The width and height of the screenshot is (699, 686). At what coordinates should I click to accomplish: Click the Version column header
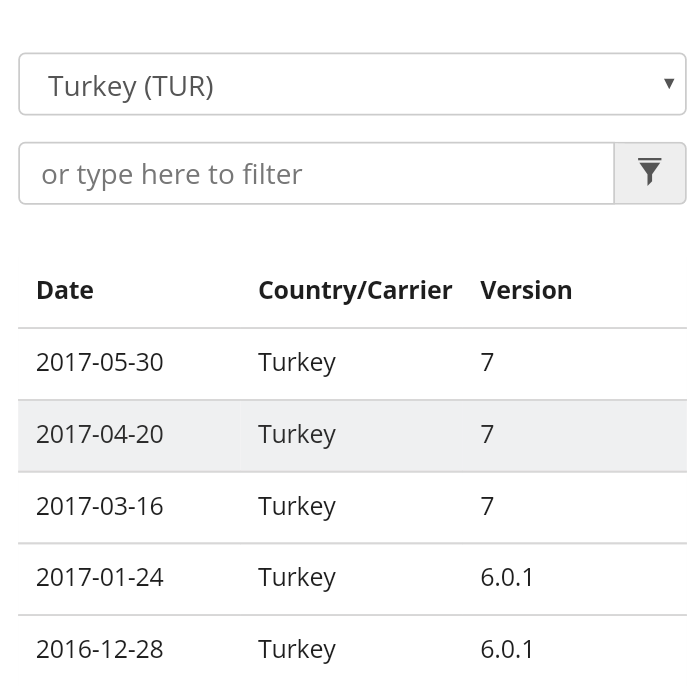point(526,290)
